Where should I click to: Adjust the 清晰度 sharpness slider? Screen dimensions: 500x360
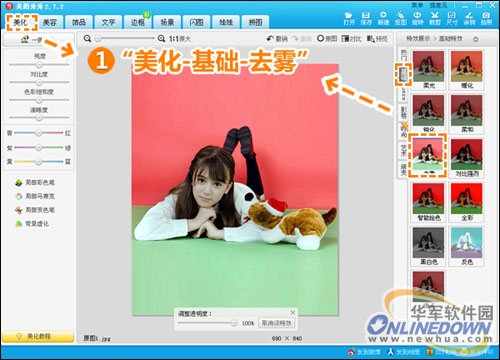click(39, 118)
